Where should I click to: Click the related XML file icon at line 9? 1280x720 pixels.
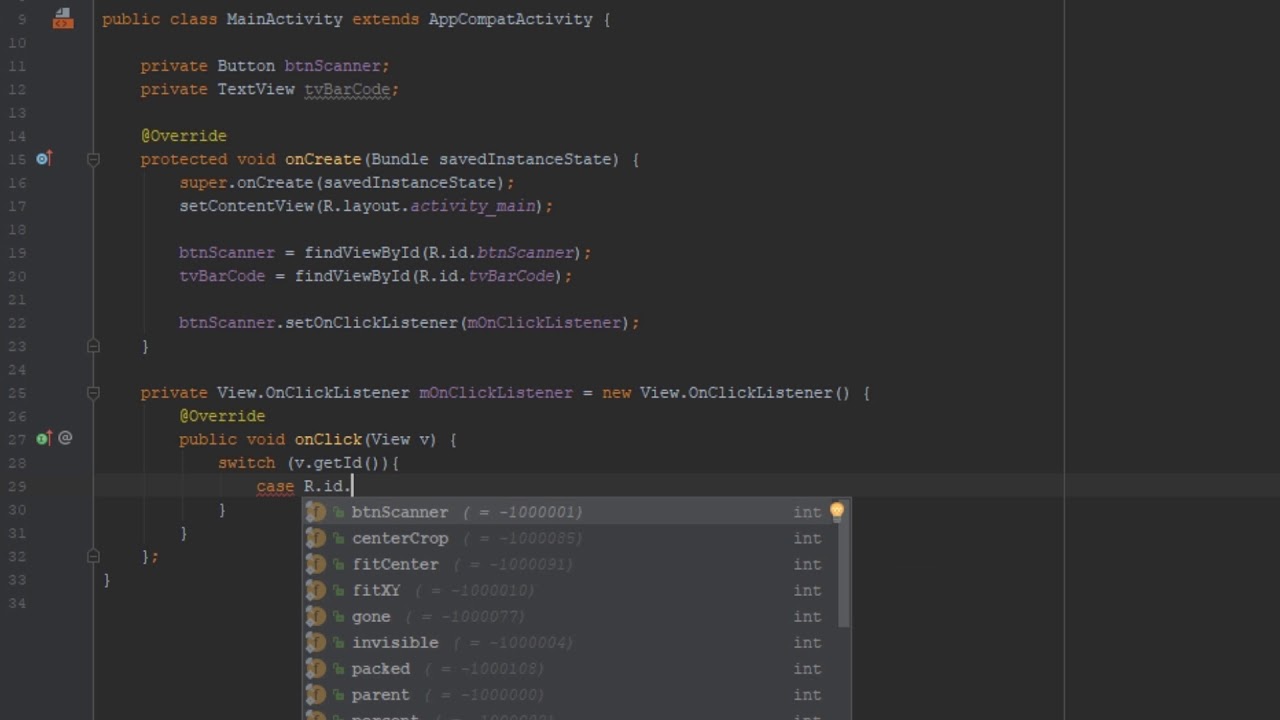[63, 18]
